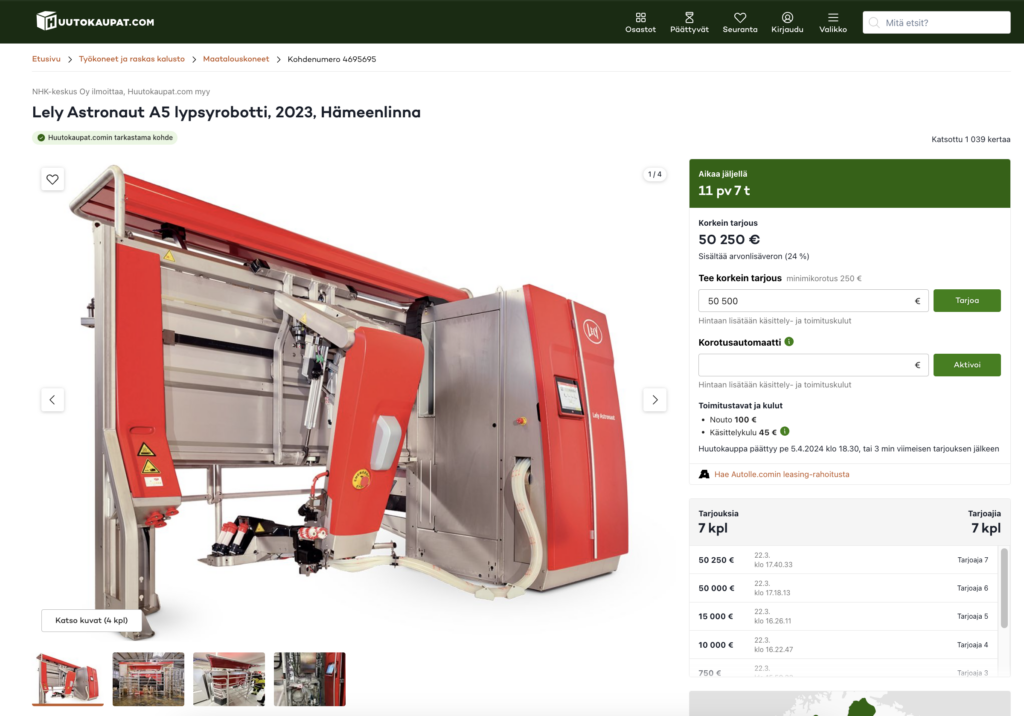Select fourth thumbnail image

(310, 679)
